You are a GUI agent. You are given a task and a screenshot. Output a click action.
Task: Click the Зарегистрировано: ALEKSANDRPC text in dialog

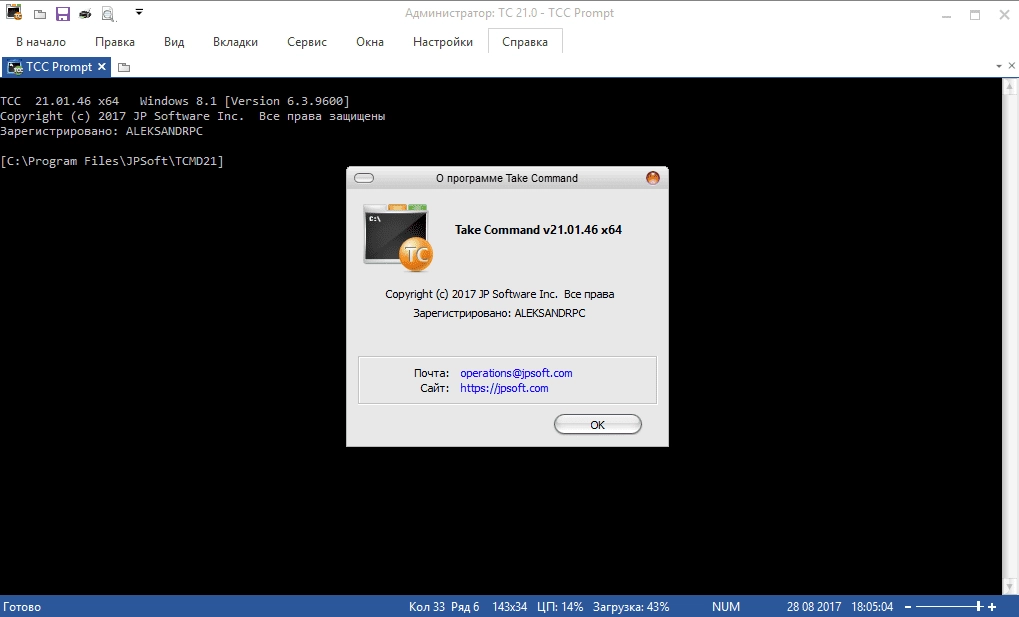pyautogui.click(x=499, y=313)
